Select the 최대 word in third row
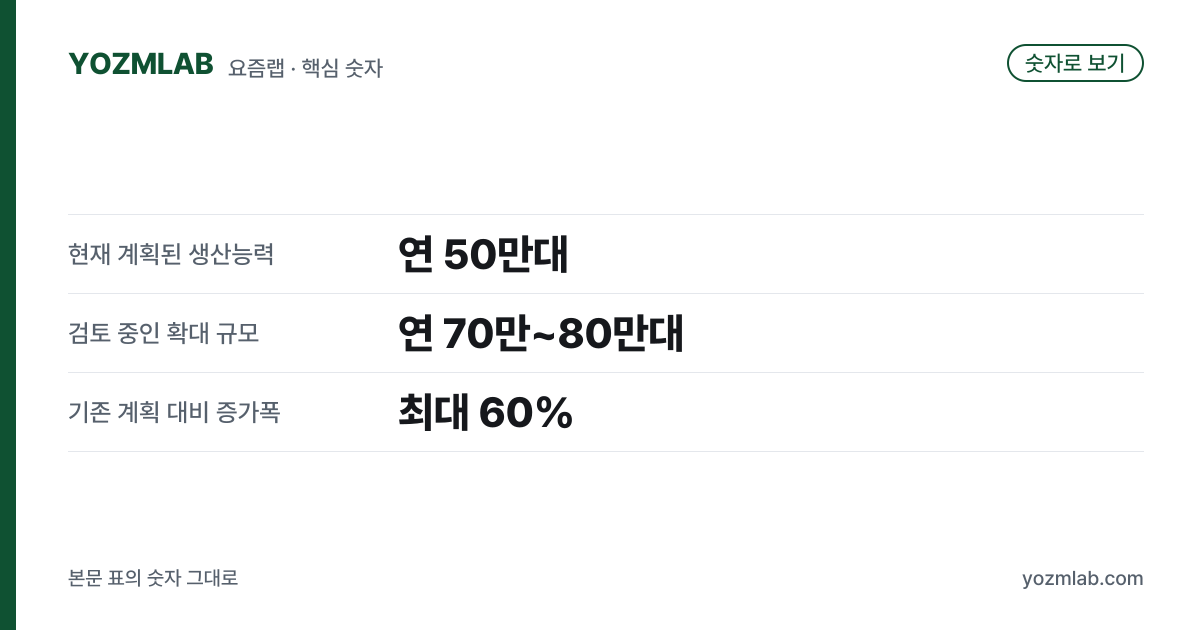Image resolution: width=1200 pixels, height=630 pixels. 433,413
